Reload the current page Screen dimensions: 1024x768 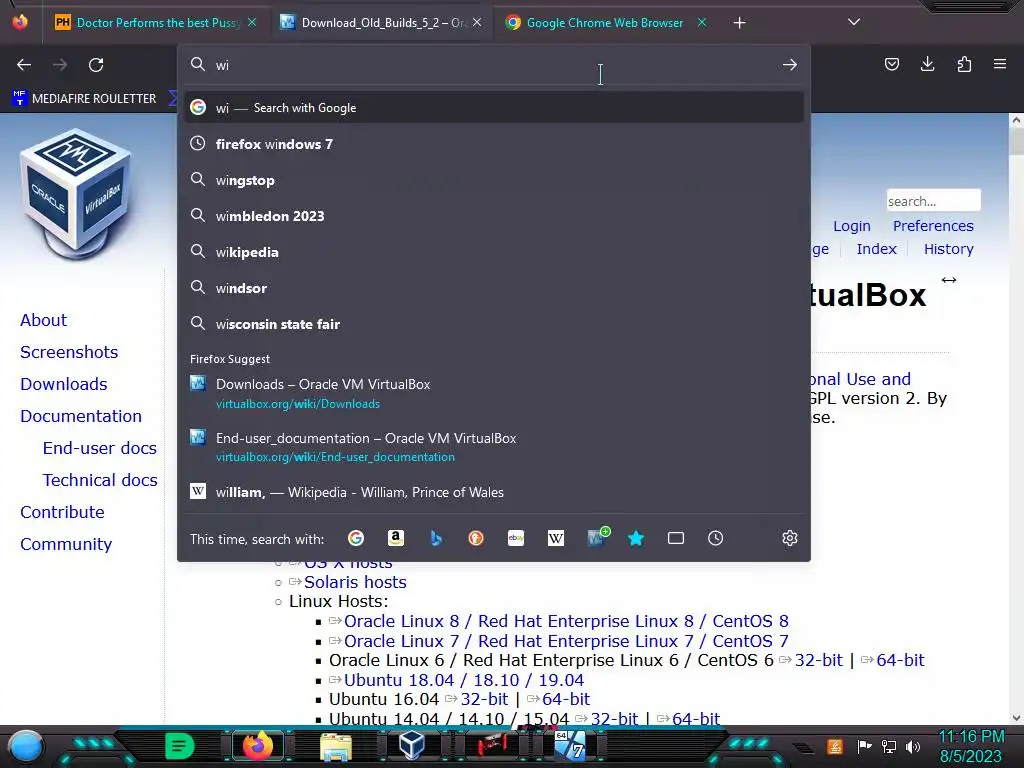pyautogui.click(x=96, y=65)
